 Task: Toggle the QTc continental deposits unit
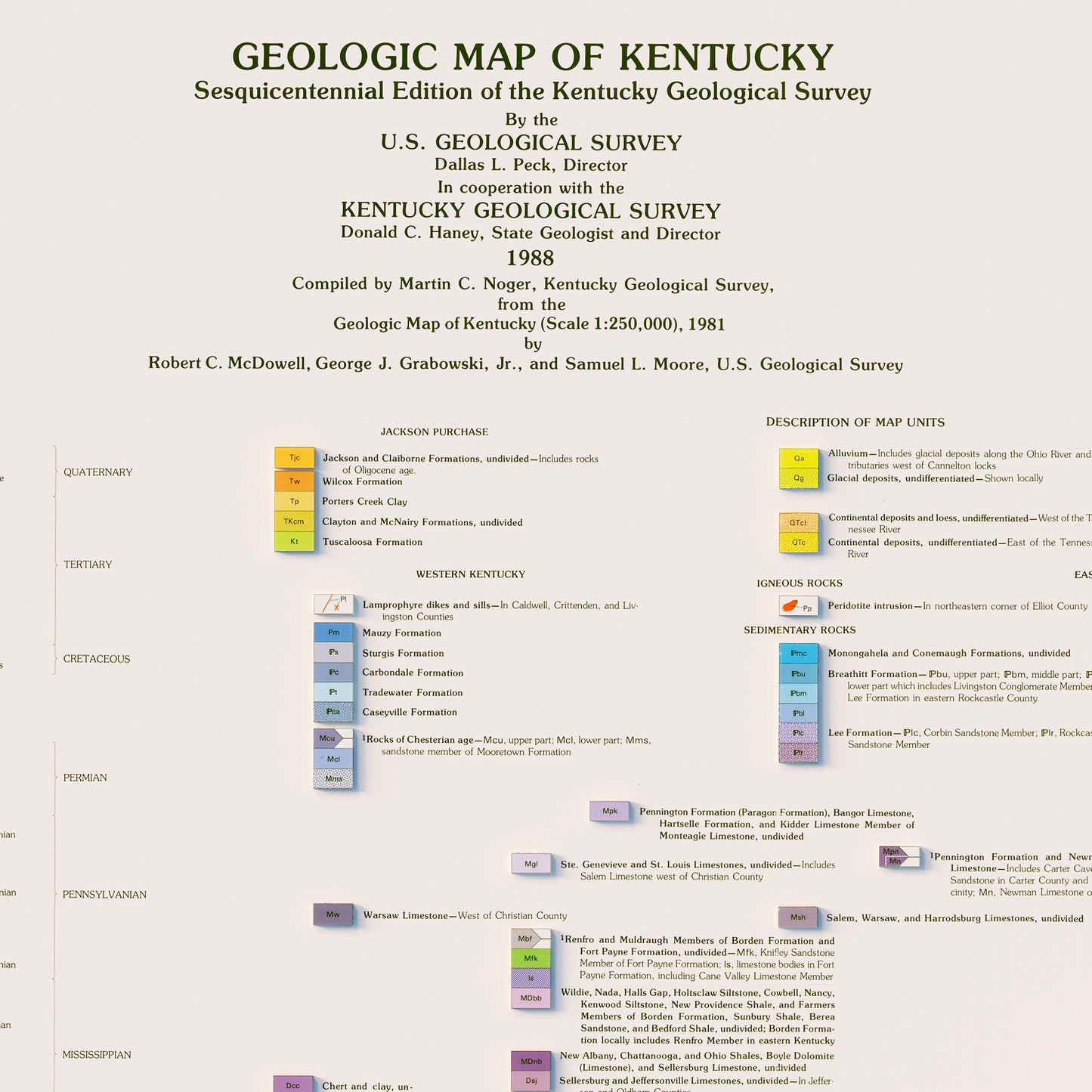click(x=799, y=543)
